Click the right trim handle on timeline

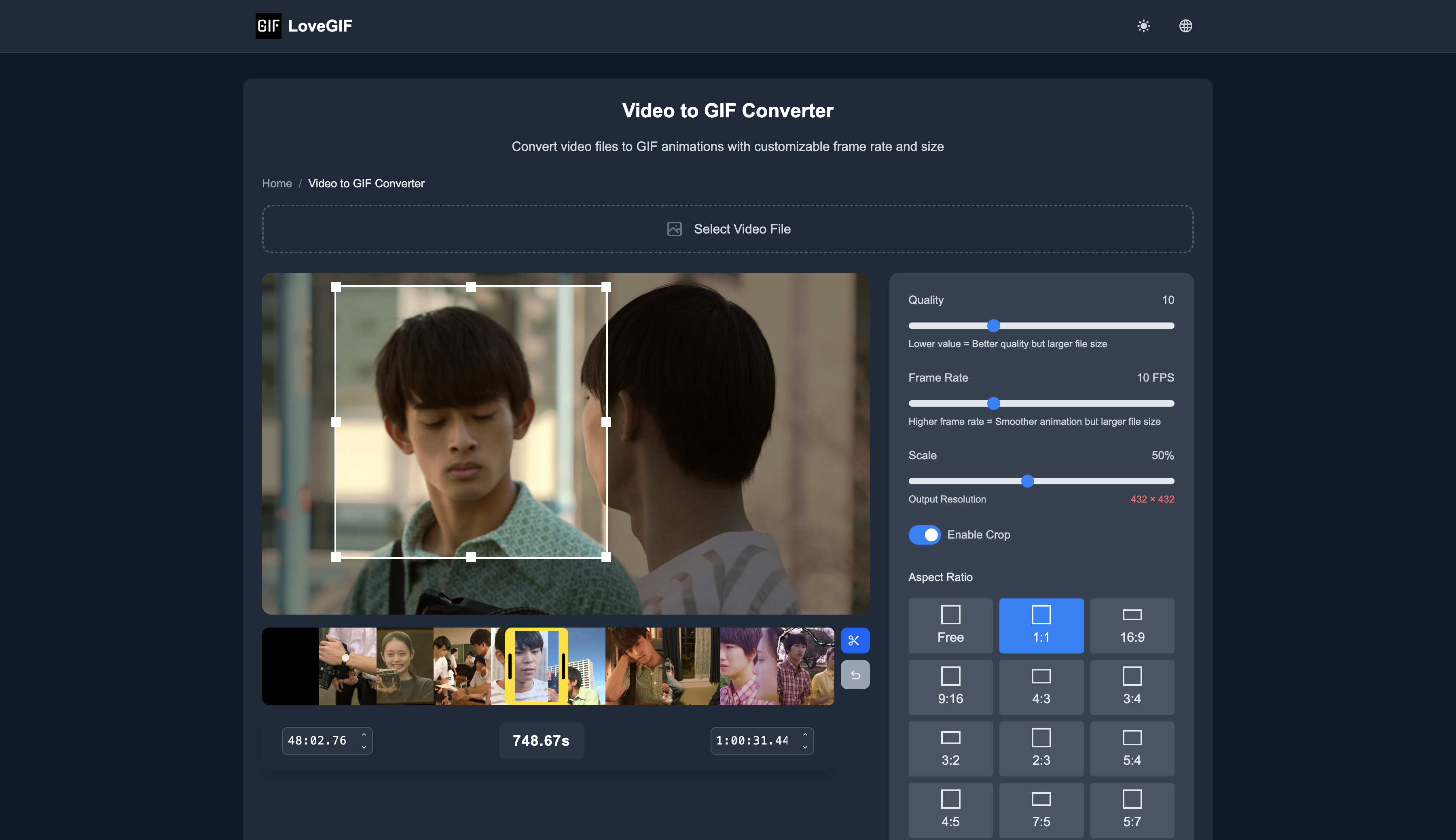(x=563, y=666)
